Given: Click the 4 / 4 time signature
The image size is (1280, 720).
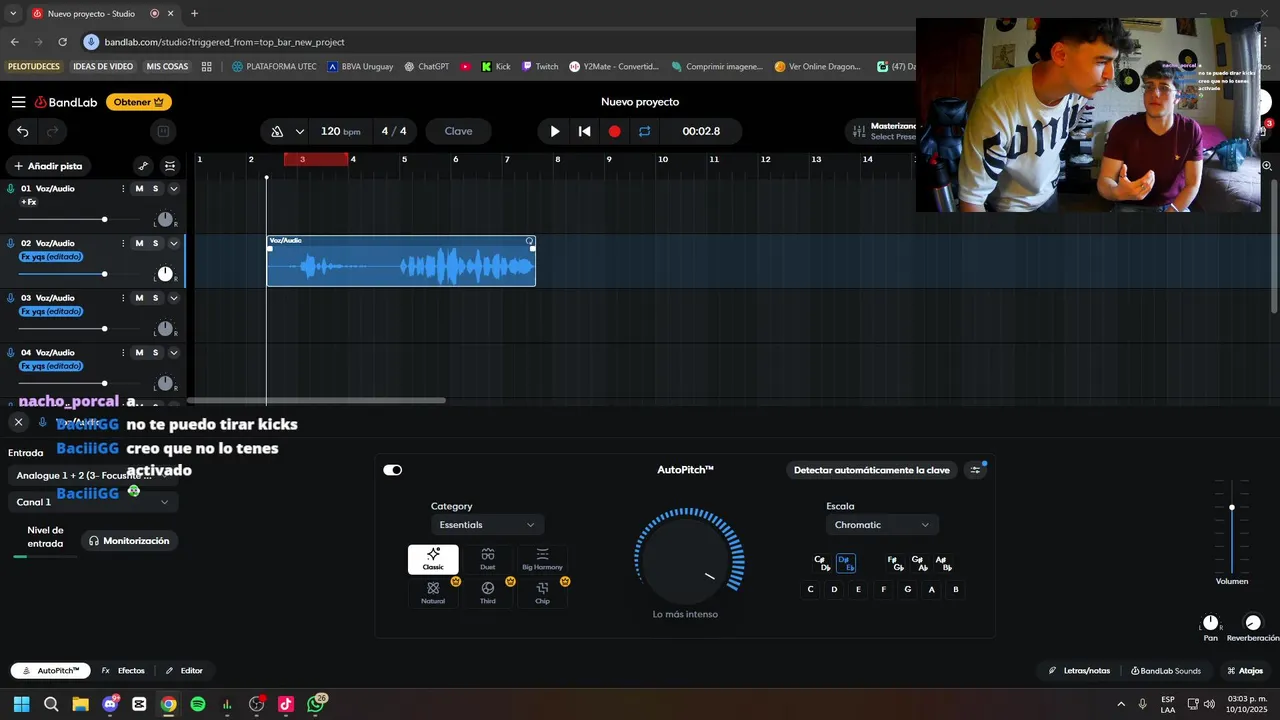Looking at the screenshot, I should 394,131.
